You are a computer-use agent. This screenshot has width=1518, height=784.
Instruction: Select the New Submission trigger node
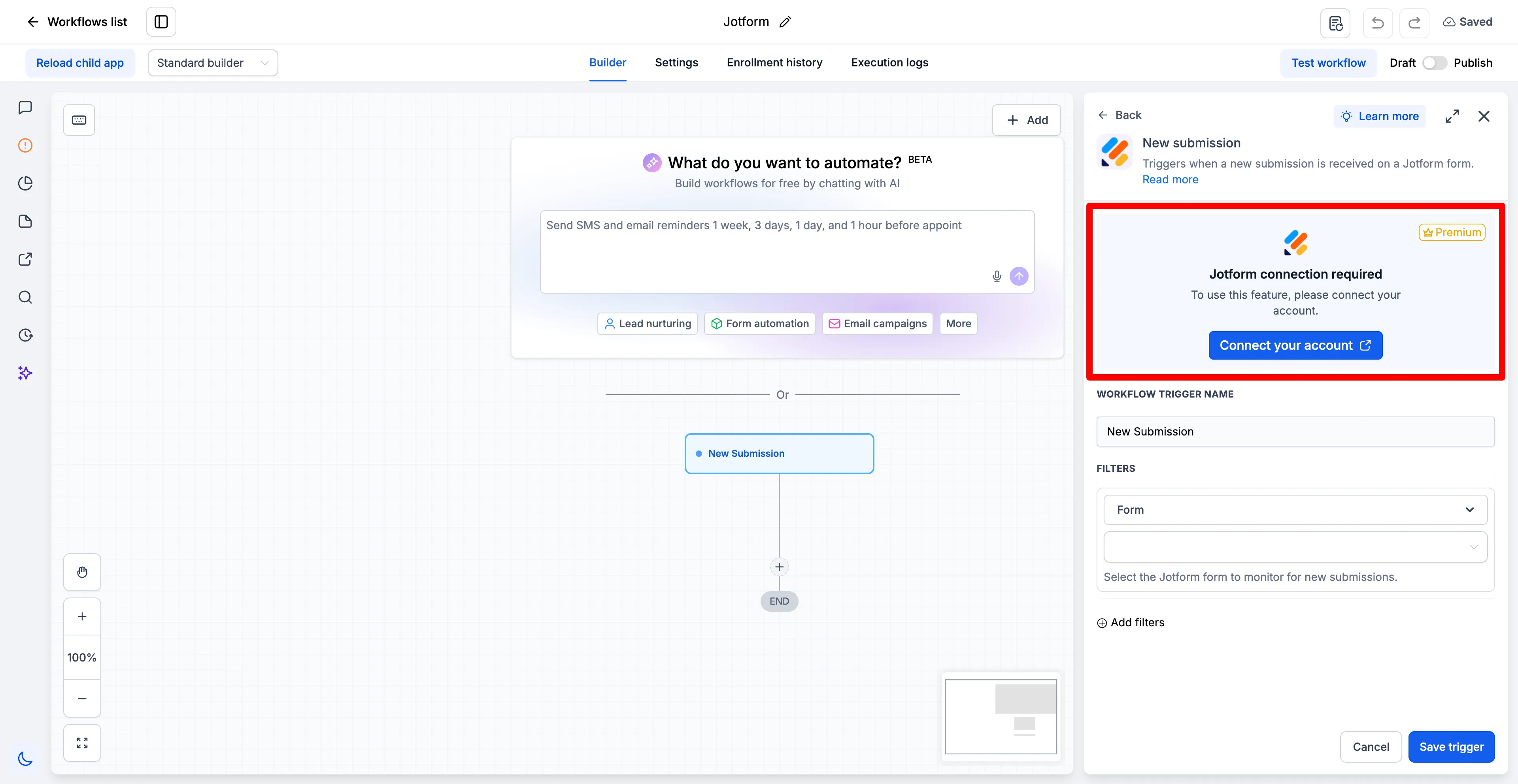779,454
